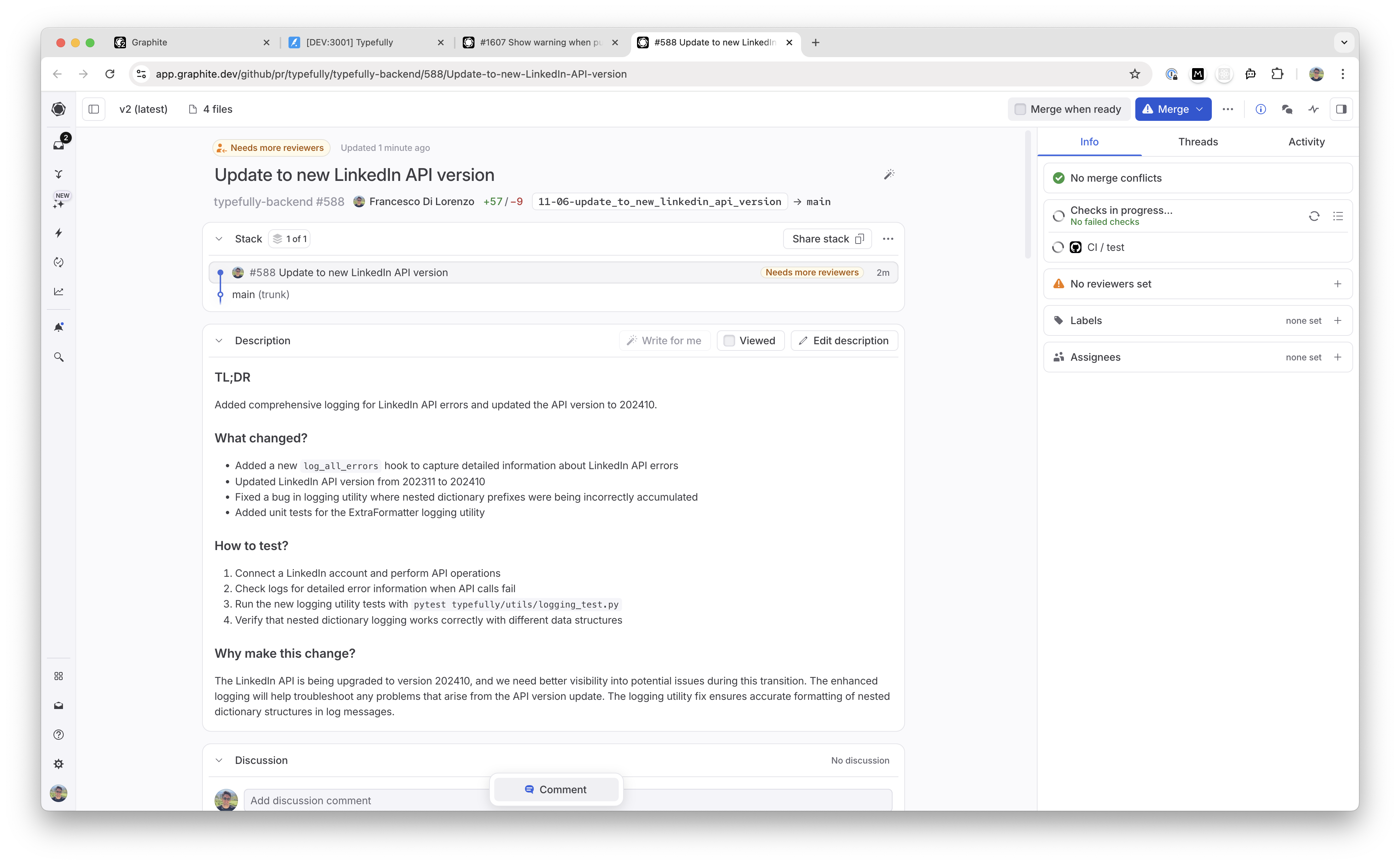Add reviewers with the plus icon
The width and height of the screenshot is (1400, 865).
pyautogui.click(x=1337, y=284)
